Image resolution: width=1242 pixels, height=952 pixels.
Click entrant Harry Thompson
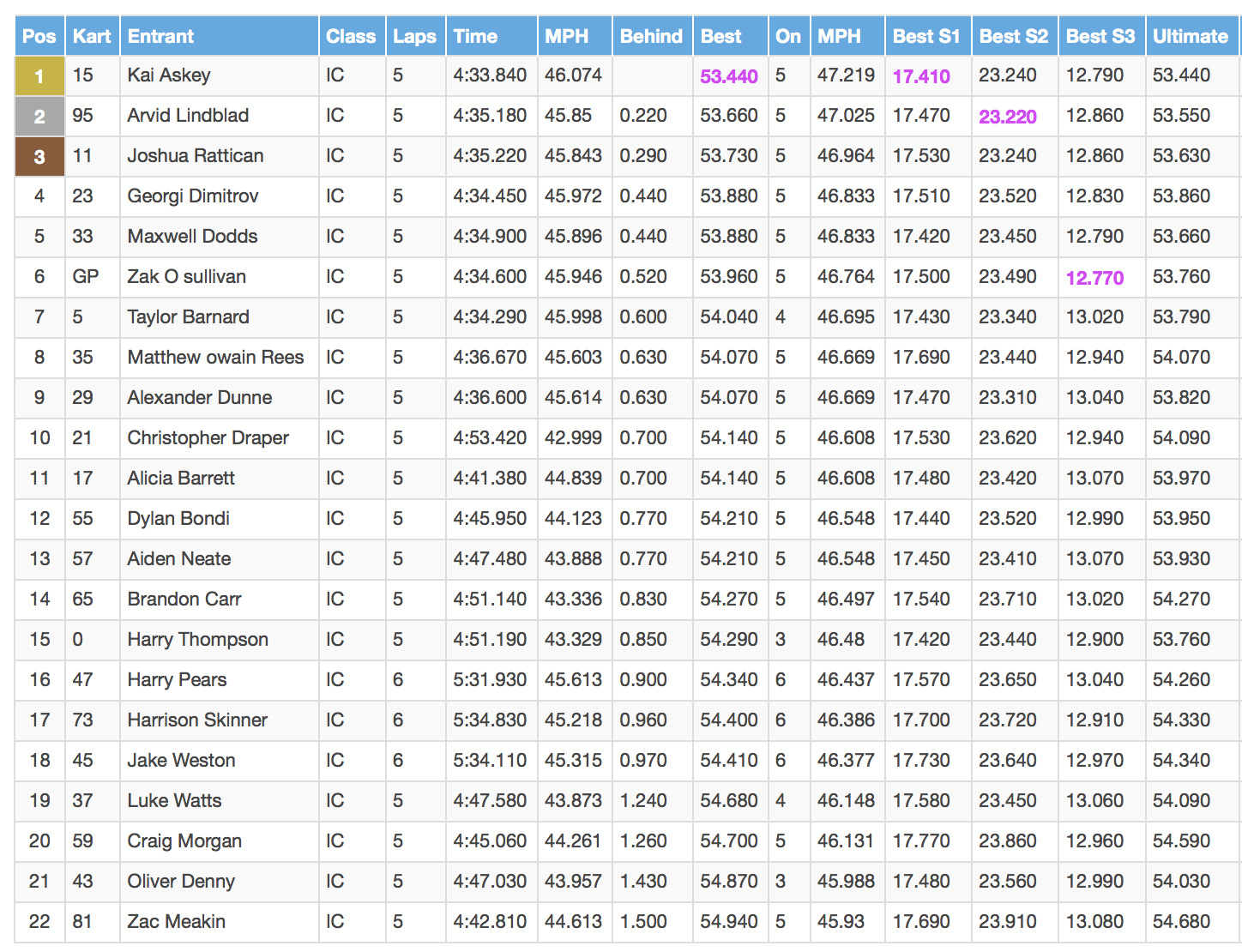[198, 640]
